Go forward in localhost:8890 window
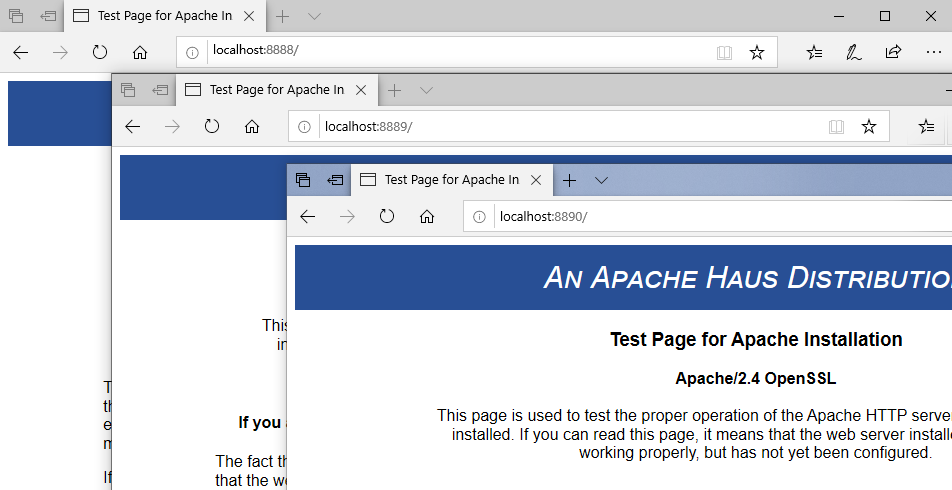The image size is (952, 490). (347, 216)
